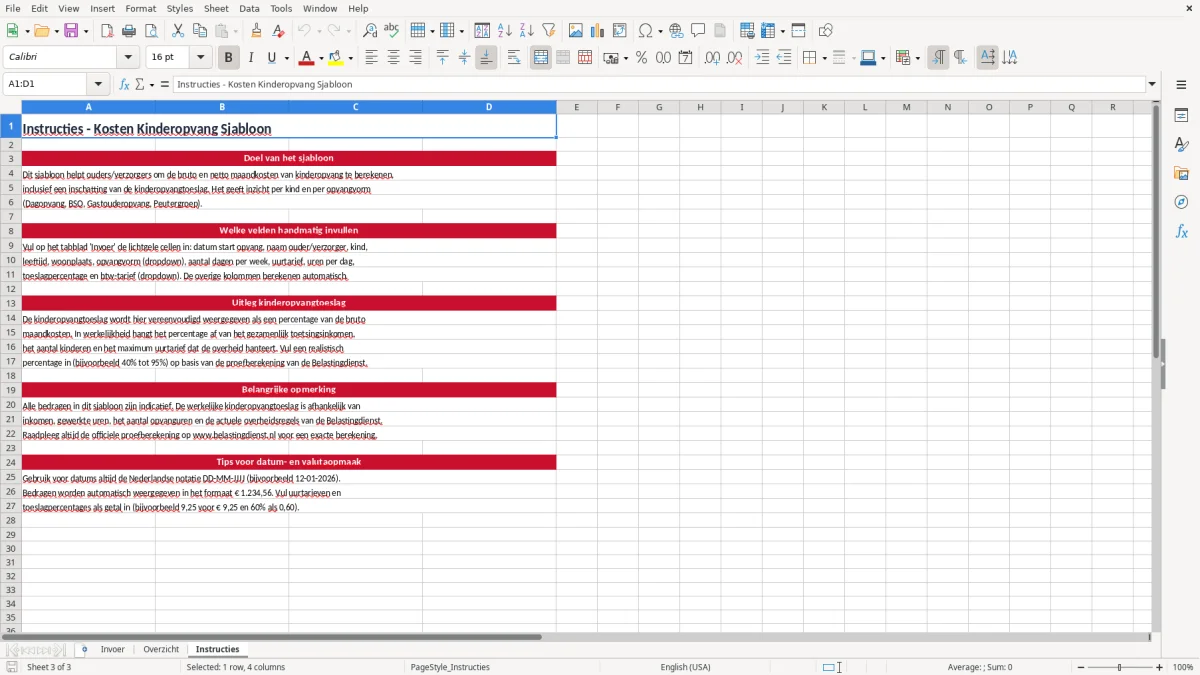Open font color dropdown arrow
Screen dimensions: 1200x675
pos(321,58)
